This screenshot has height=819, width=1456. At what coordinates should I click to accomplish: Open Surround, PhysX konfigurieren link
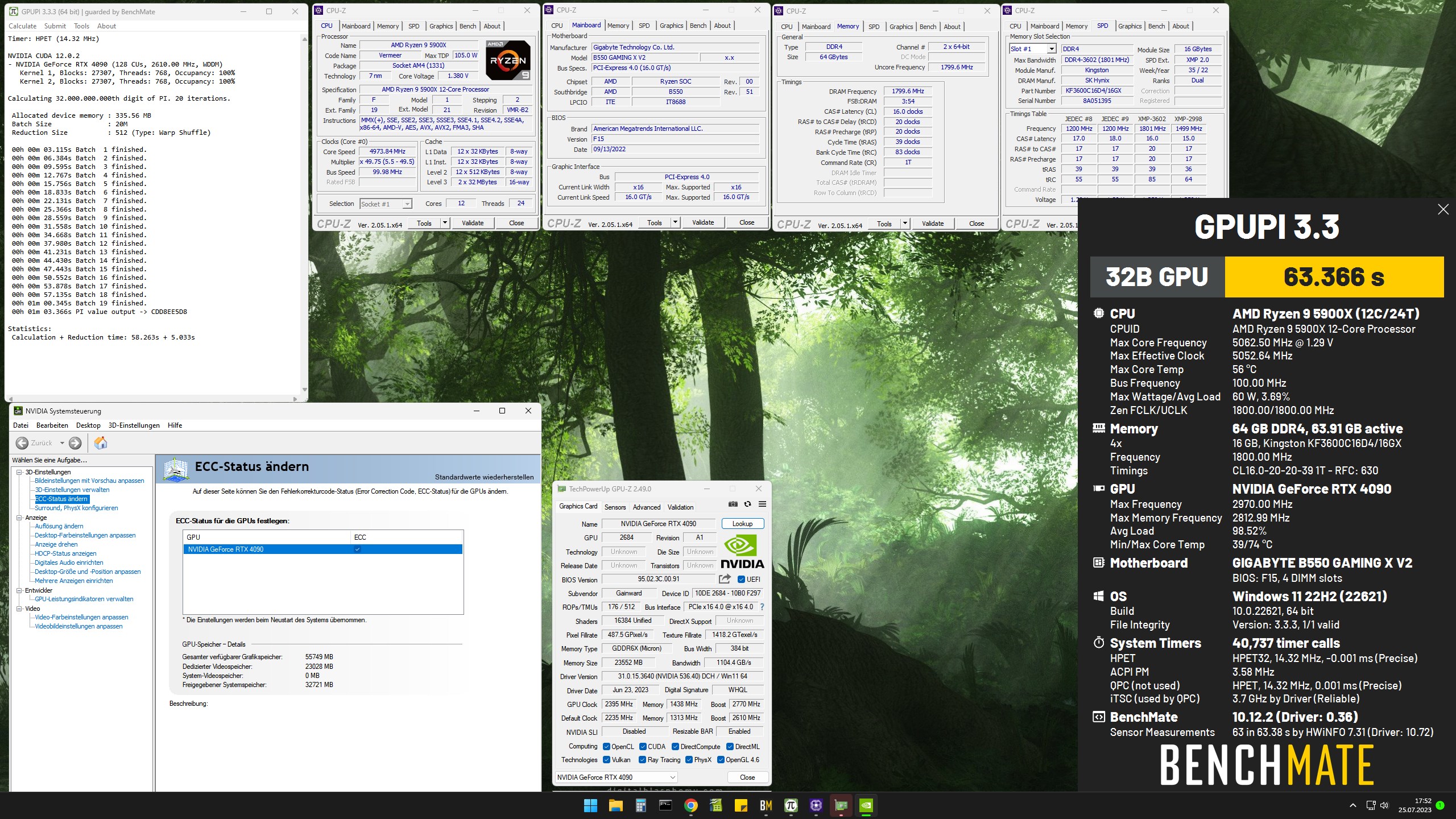(x=76, y=508)
